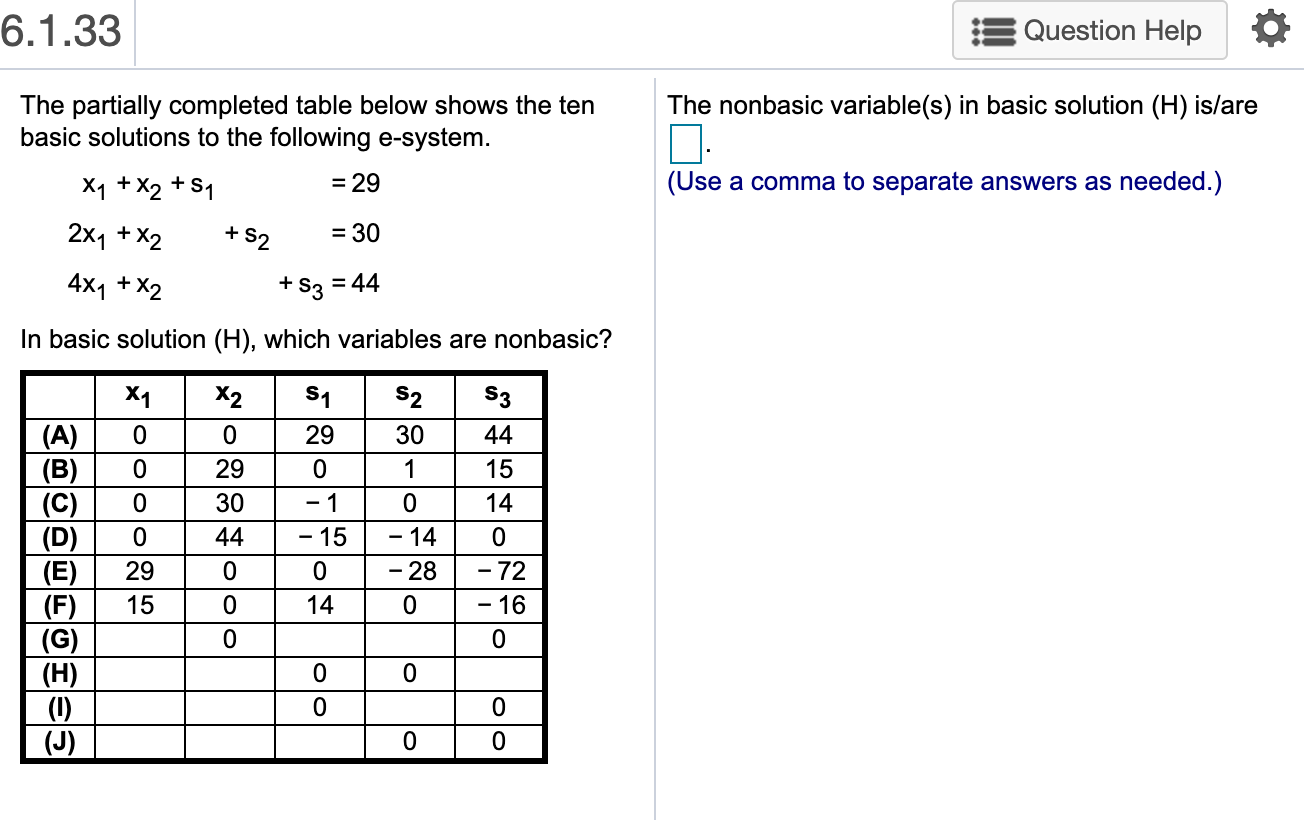The image size is (1304, 820).
Task: Select the problem number 6.1.33 label
Action: click(x=61, y=31)
